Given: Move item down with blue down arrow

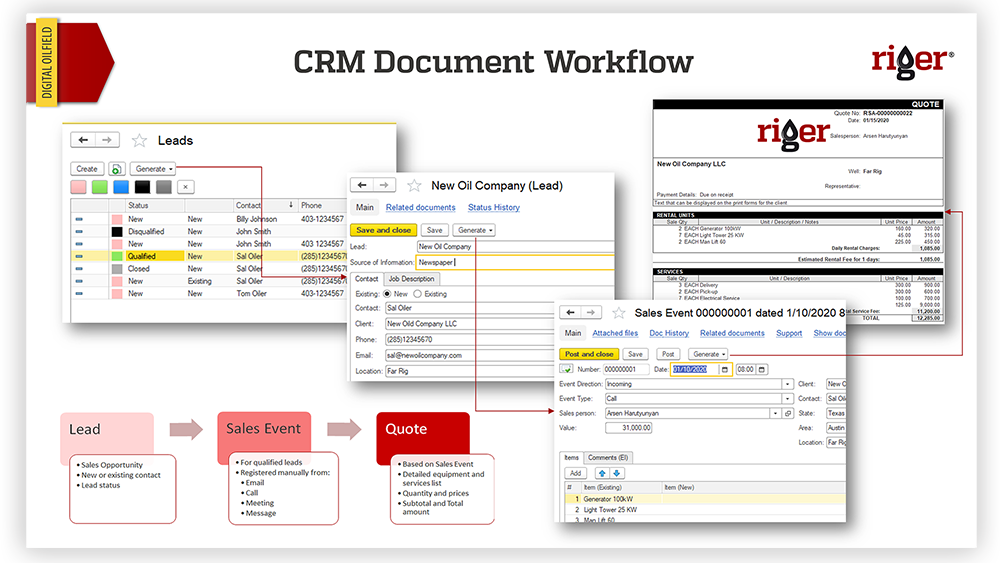Looking at the screenshot, I should [x=616, y=473].
